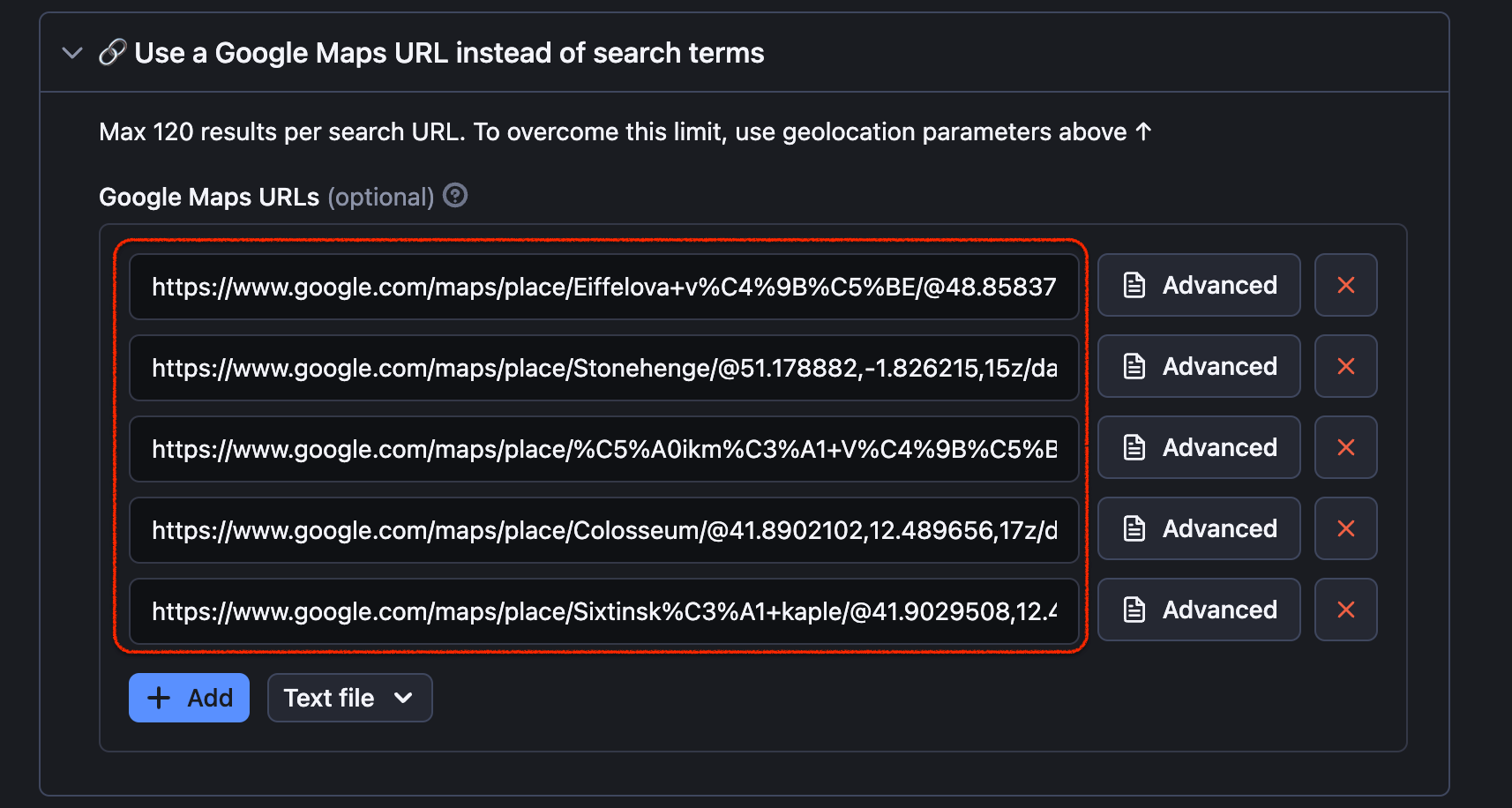
Task: Remove the Eiffelova URL with the red X
Action: 1345,285
